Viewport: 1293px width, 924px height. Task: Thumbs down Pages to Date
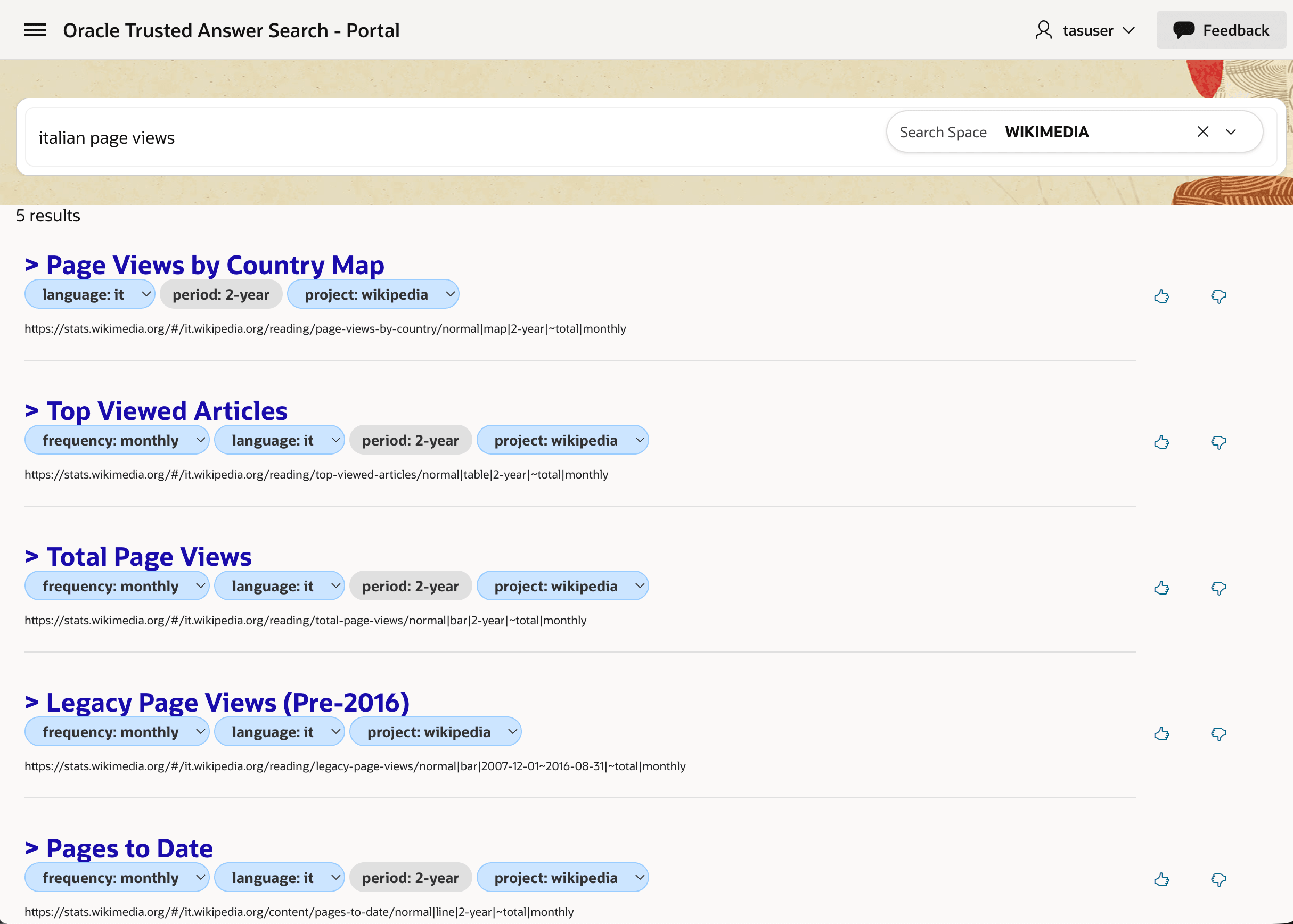click(x=1218, y=880)
